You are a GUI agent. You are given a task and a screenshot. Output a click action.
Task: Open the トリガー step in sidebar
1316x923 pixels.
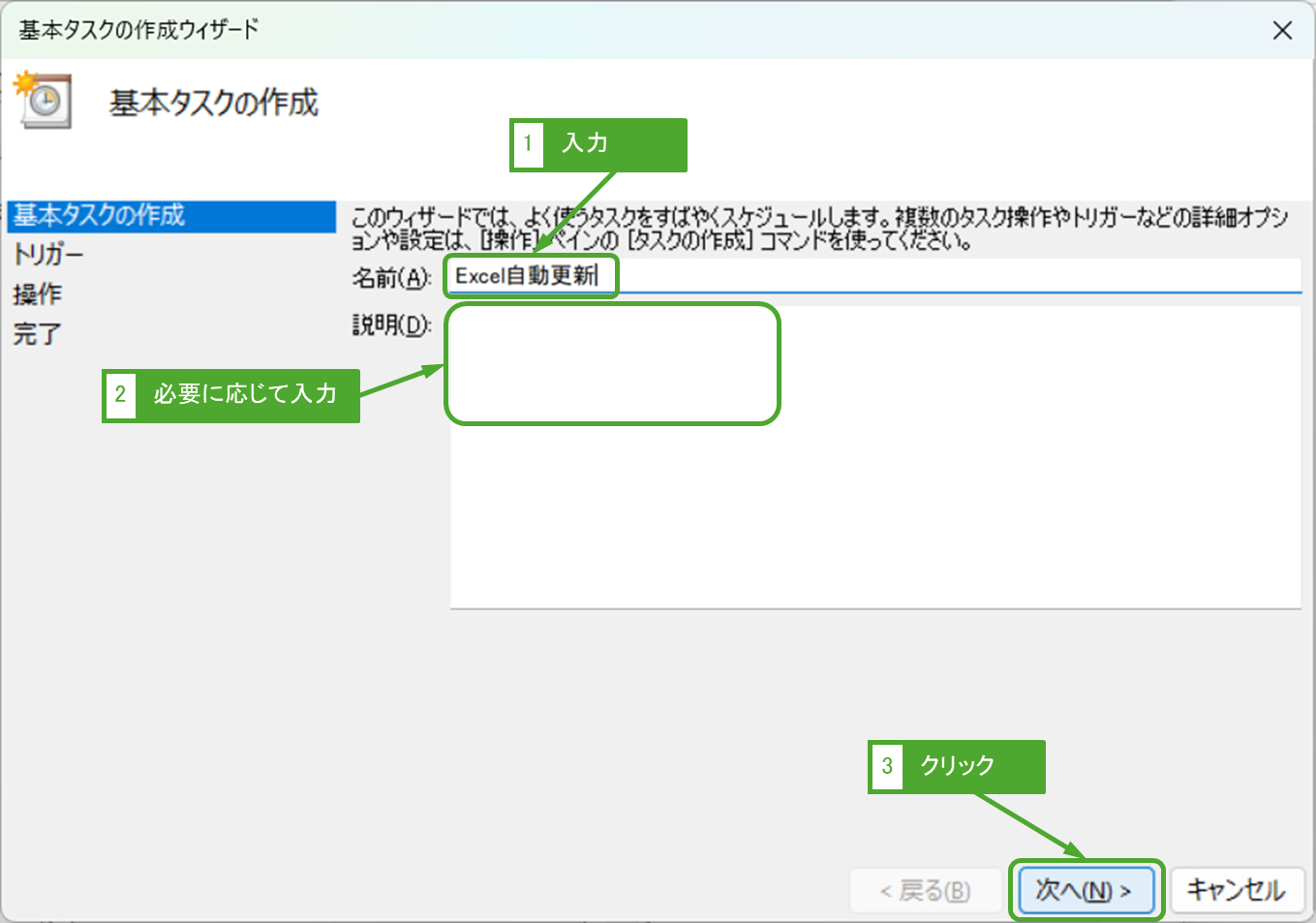48,255
